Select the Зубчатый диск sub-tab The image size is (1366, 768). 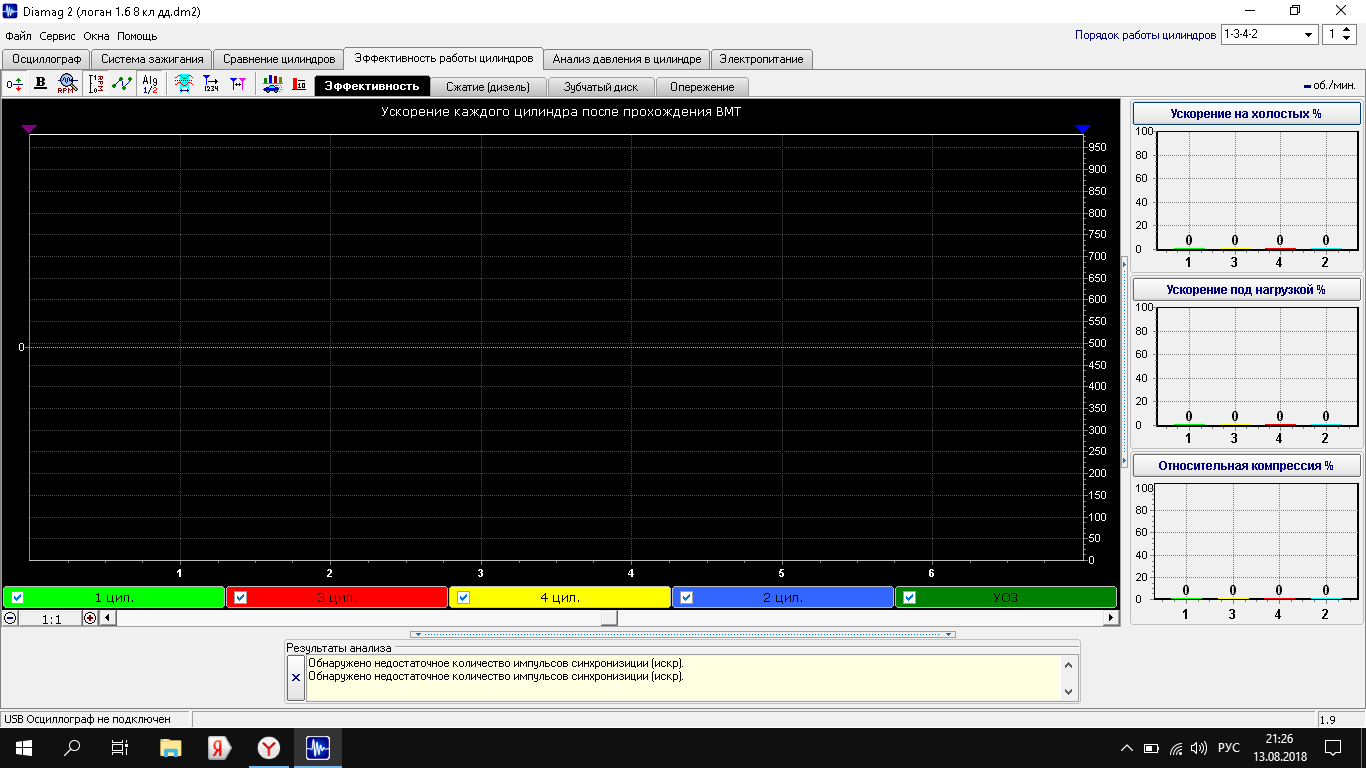pos(600,87)
